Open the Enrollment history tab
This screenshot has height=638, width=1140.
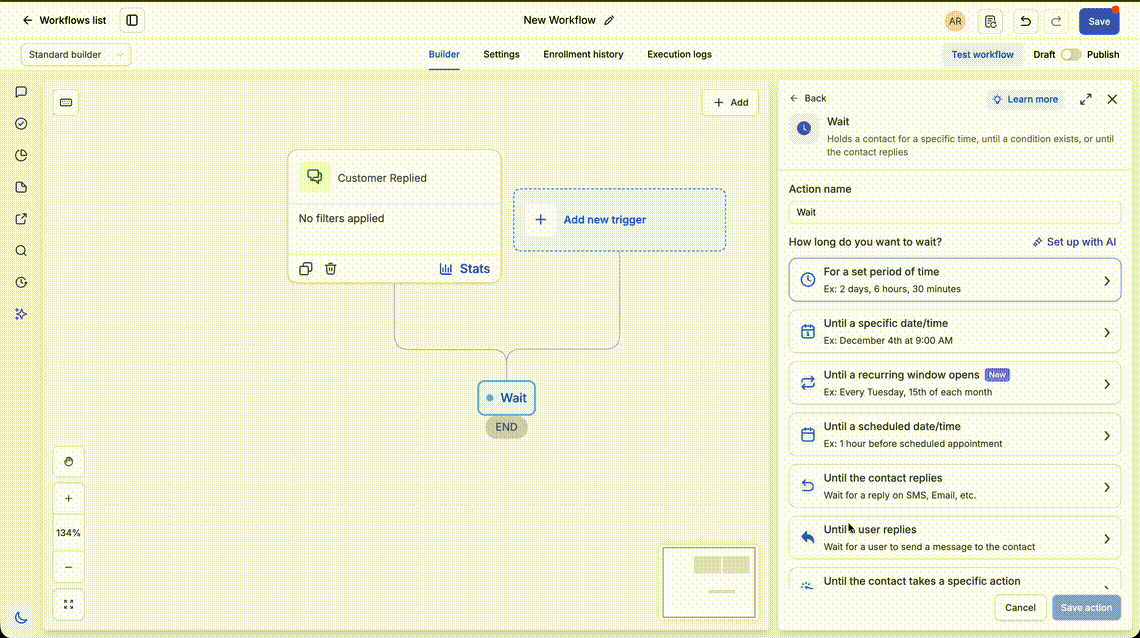coord(583,54)
